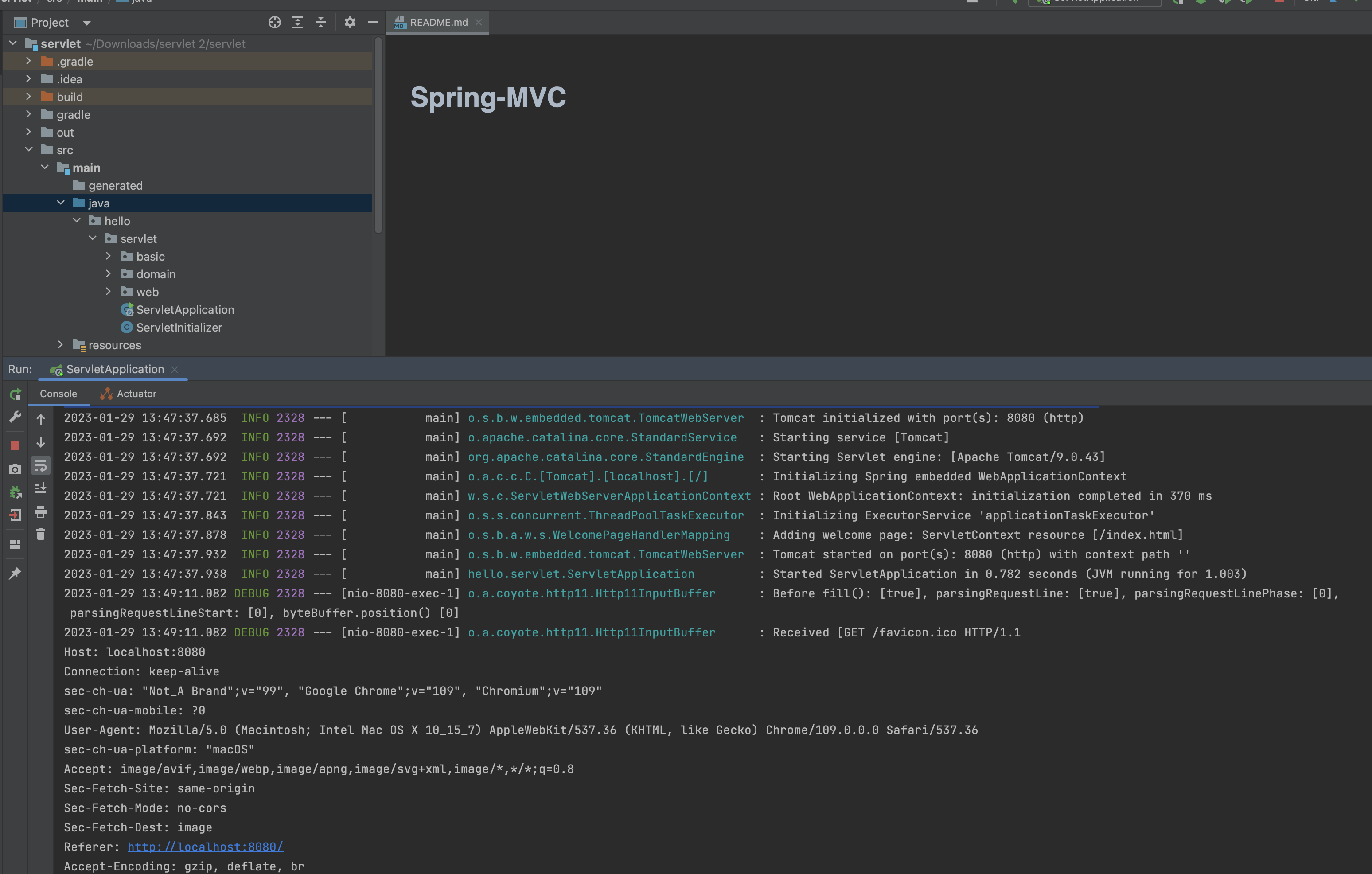Rerun ServletApplication with green rerun icon
Viewport: 1372px width, 874px height.
pos(16,394)
